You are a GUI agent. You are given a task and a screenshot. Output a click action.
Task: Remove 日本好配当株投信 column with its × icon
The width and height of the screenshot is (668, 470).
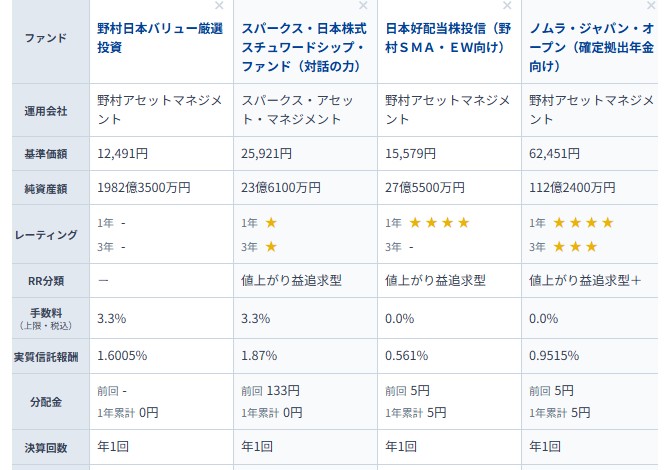coord(507,6)
